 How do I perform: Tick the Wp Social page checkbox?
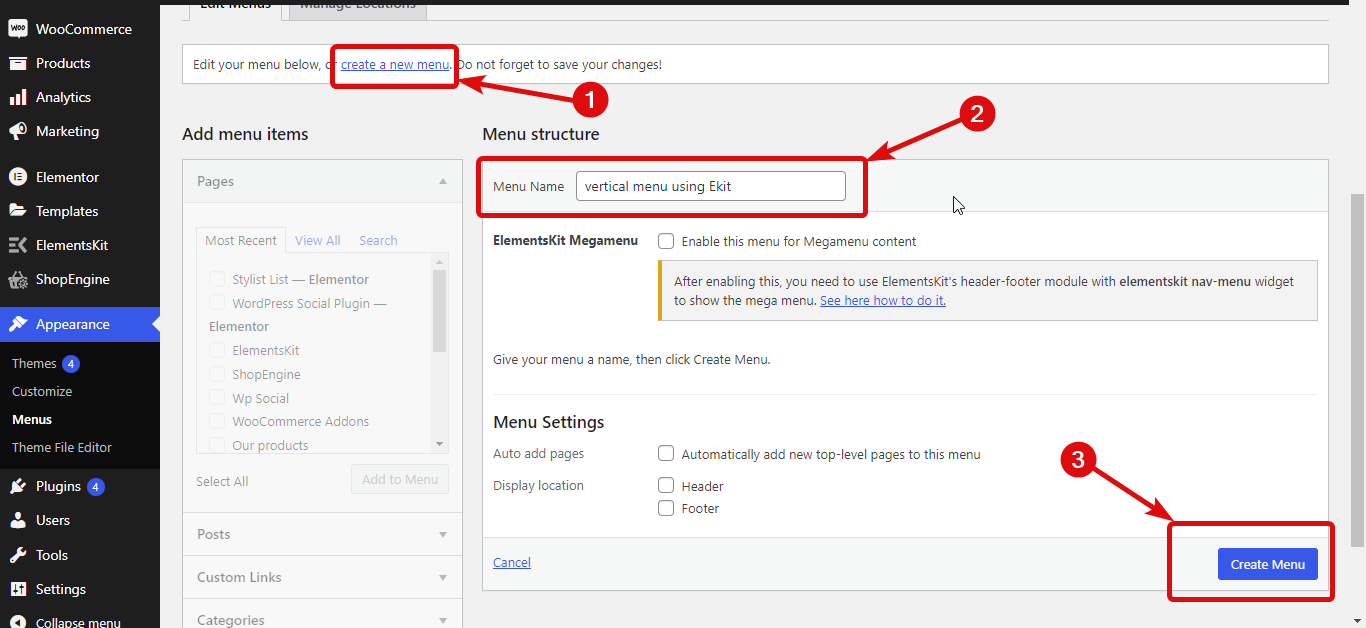click(x=217, y=398)
